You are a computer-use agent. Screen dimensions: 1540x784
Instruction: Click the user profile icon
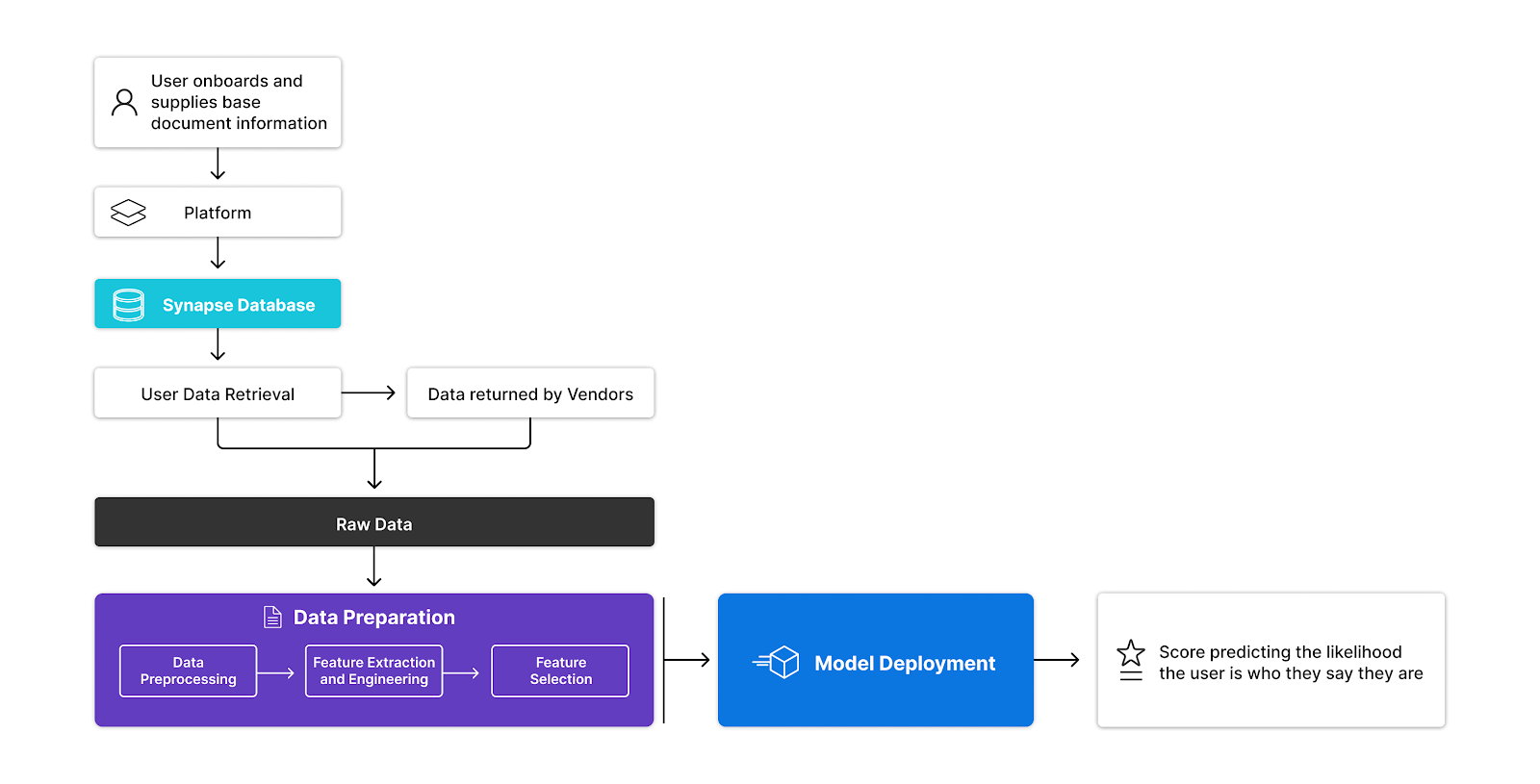(x=124, y=102)
